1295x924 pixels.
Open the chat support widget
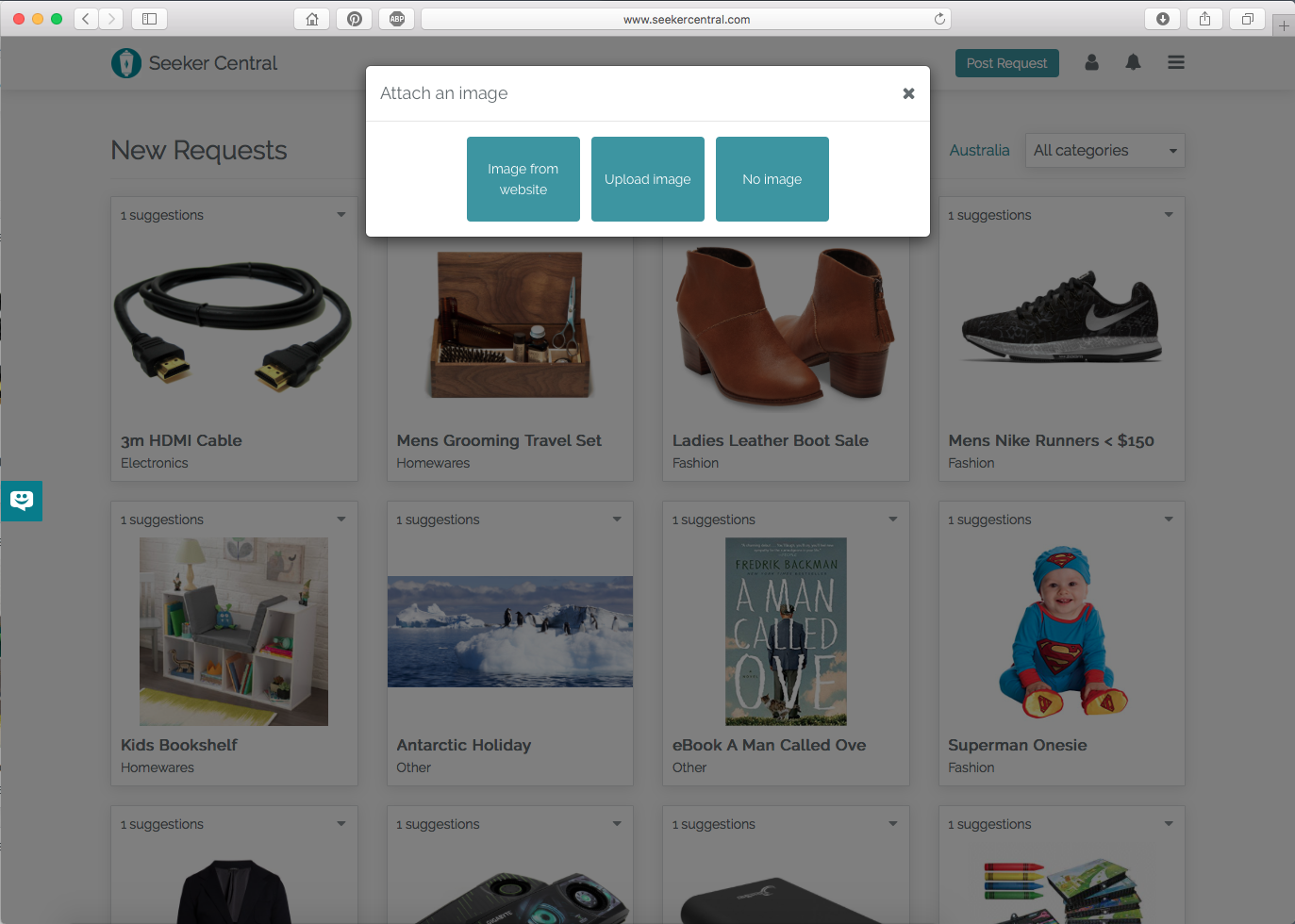tap(22, 501)
